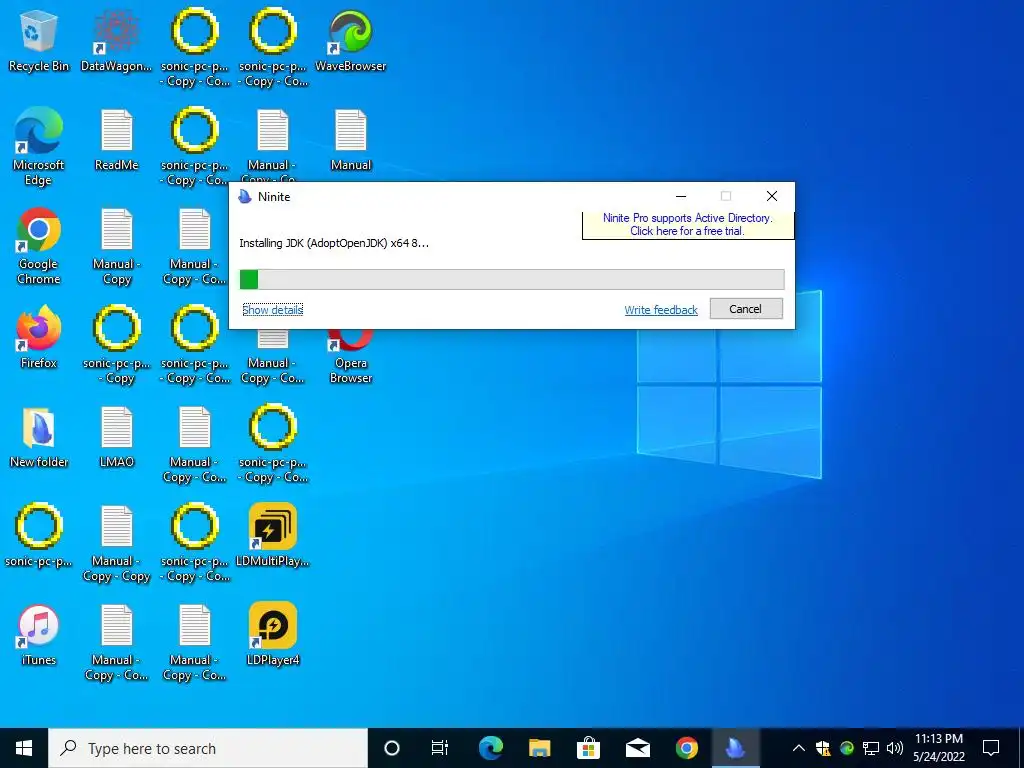
Task: Select the New folder desktop icon
Action: tap(39, 438)
